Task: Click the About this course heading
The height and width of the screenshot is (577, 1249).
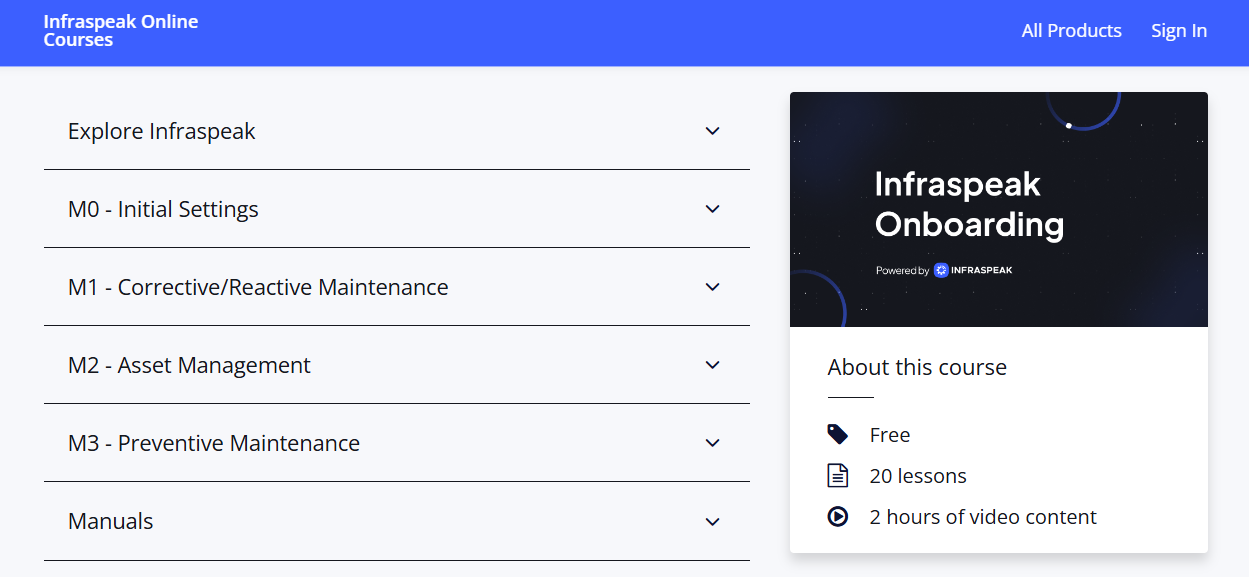Action: point(917,367)
